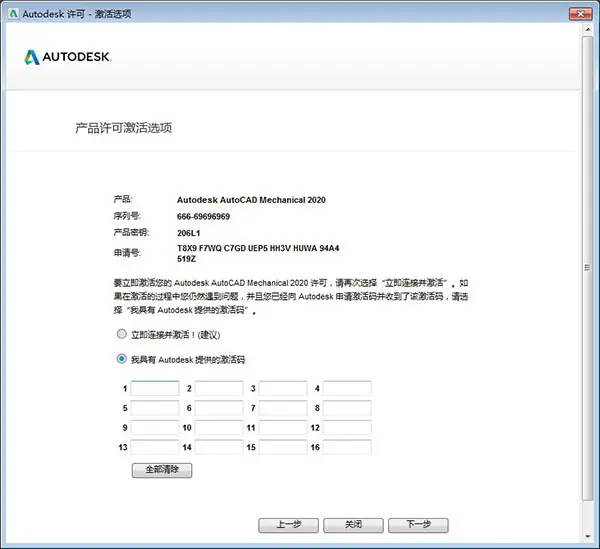The height and width of the screenshot is (549, 600).
Task: Select the 立即连接并激活 radio option
Action: pos(121,334)
